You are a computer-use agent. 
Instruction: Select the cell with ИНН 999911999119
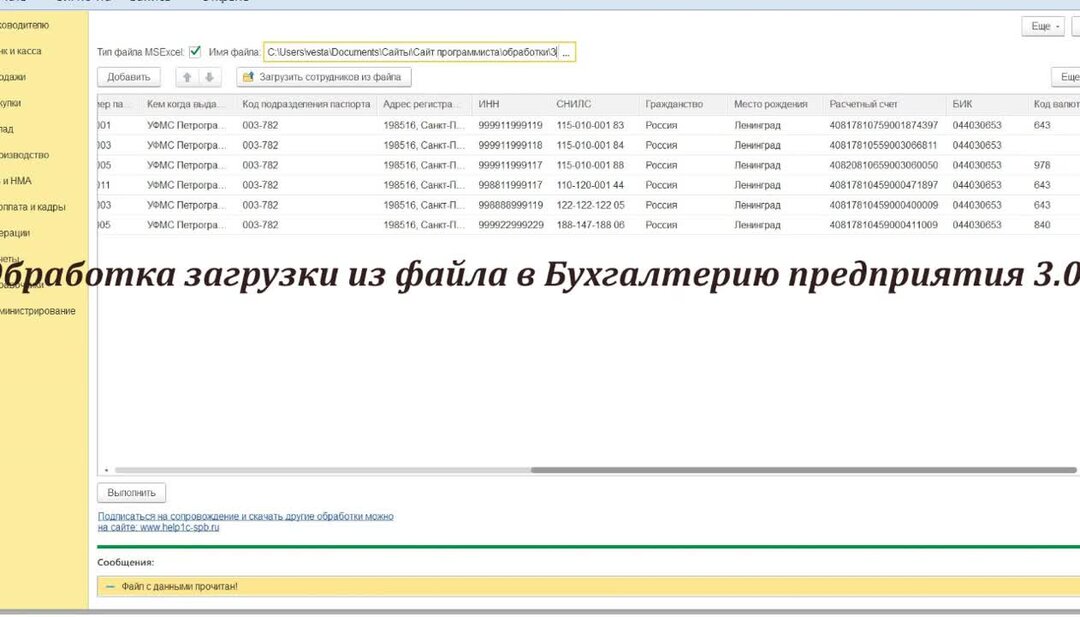click(x=511, y=125)
